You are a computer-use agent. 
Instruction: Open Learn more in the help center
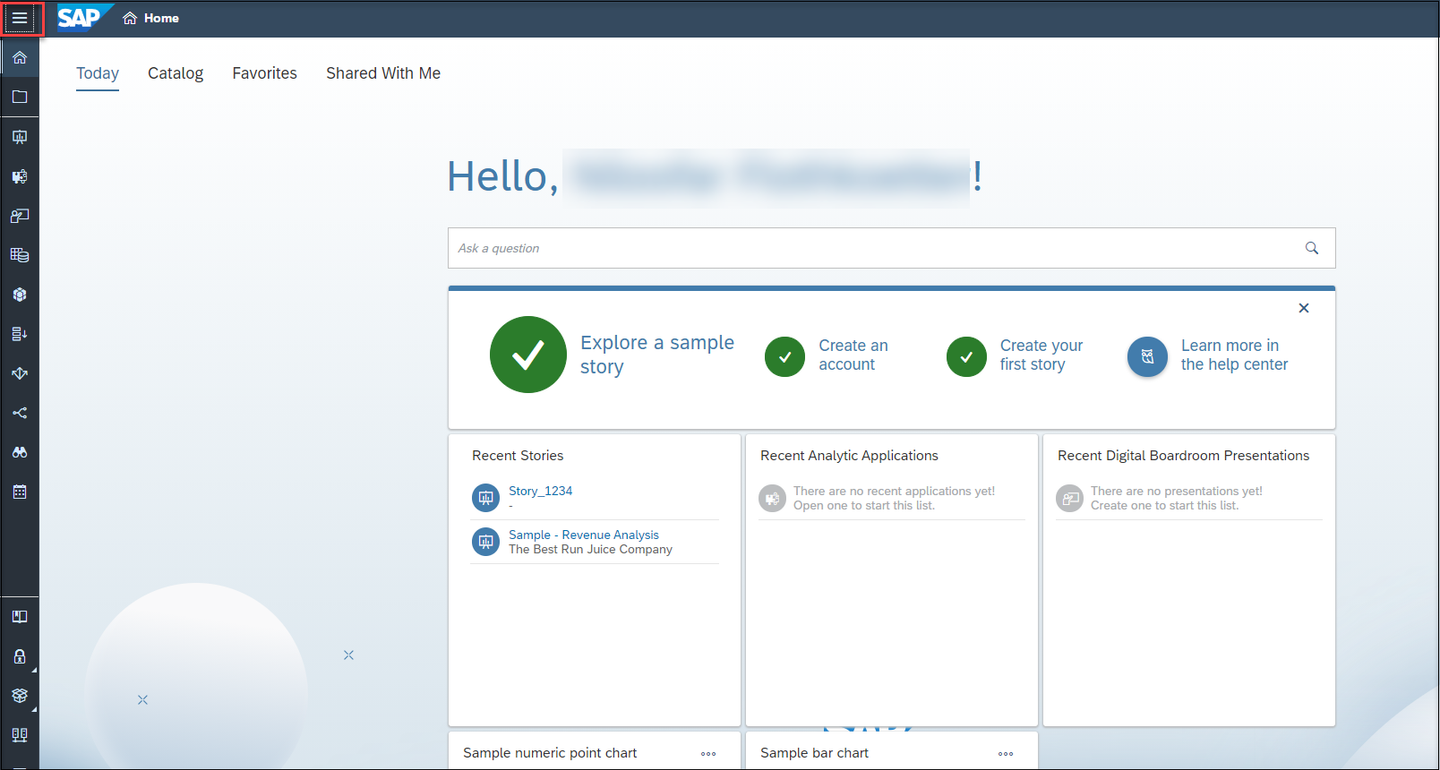[1234, 355]
